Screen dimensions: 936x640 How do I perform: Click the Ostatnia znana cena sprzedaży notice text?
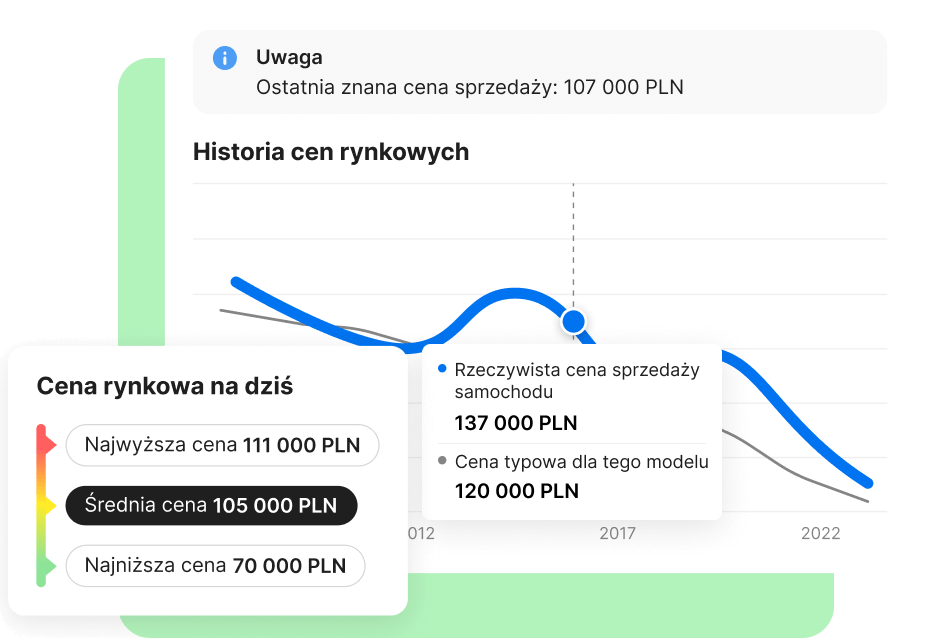click(x=469, y=87)
